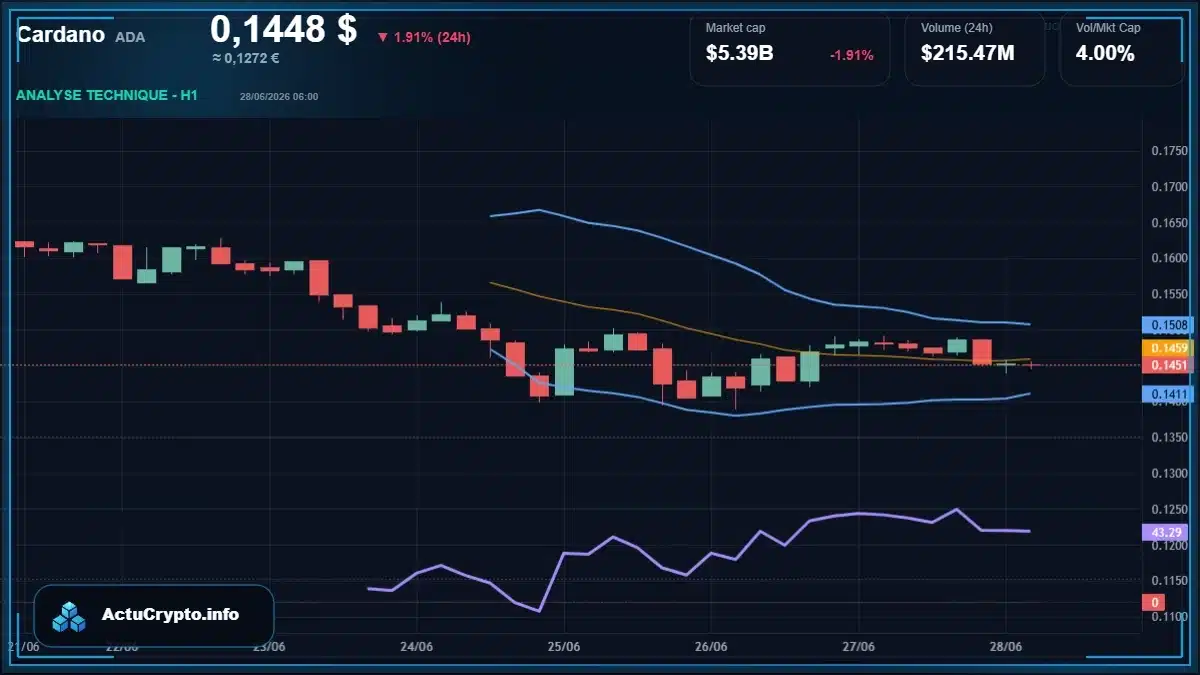Click the 25/06 date axis label
The height and width of the screenshot is (675, 1200).
(564, 647)
